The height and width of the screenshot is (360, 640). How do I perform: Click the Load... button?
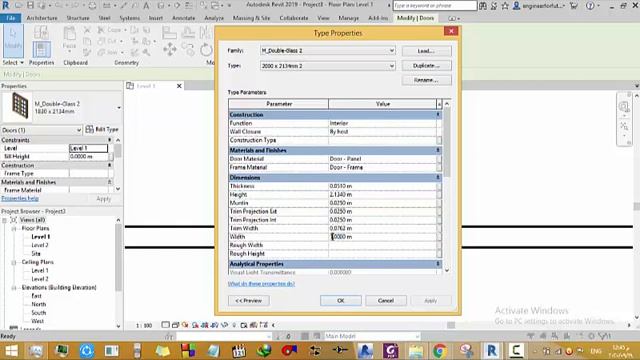[x=427, y=51]
